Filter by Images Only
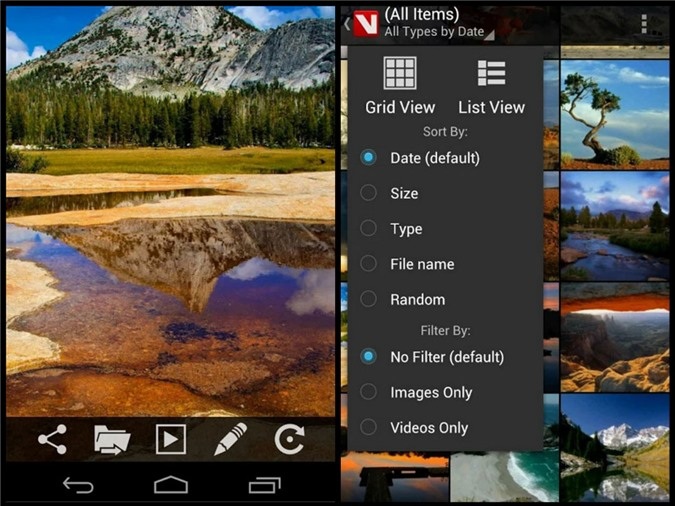675x506 pixels. click(445, 392)
